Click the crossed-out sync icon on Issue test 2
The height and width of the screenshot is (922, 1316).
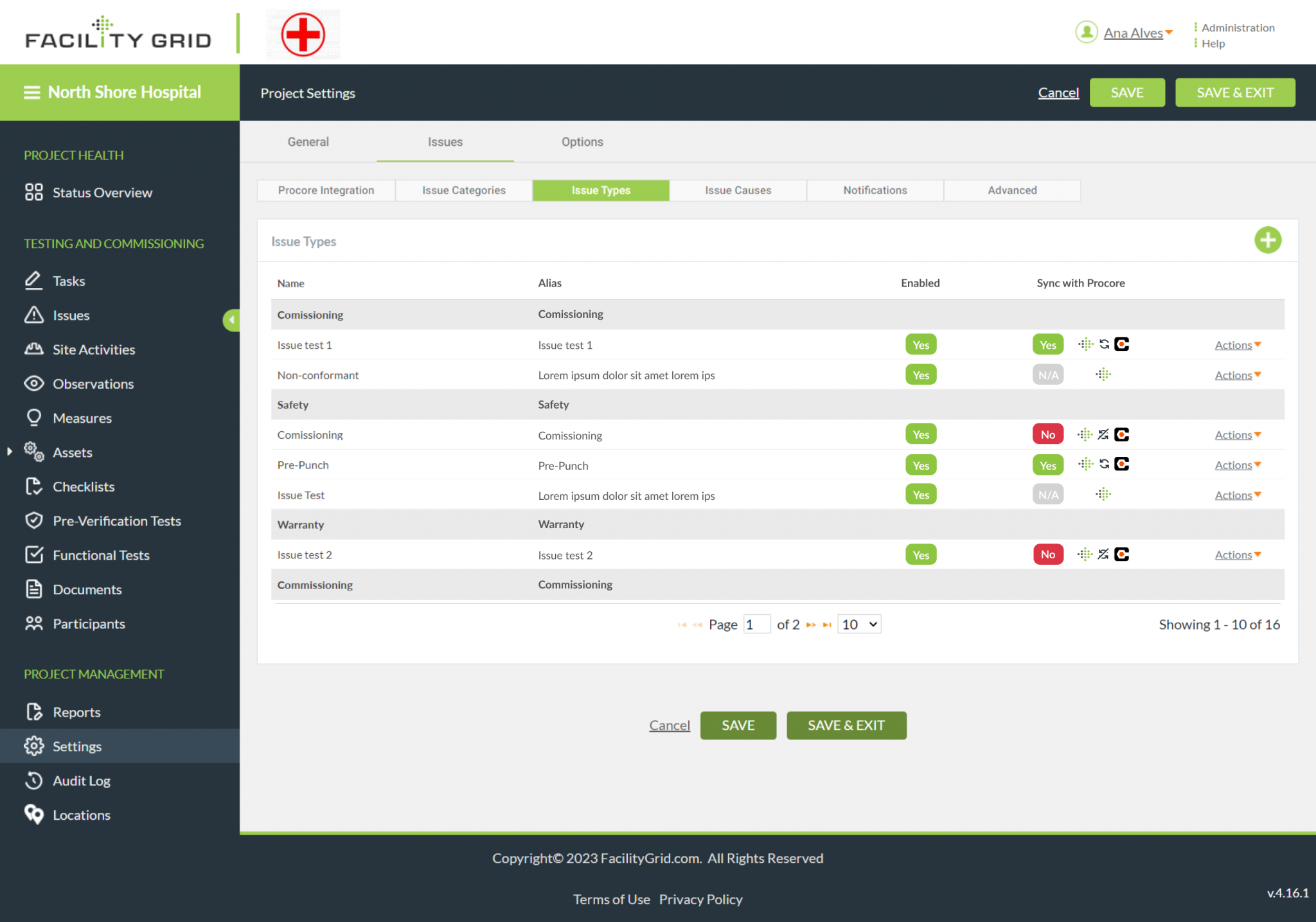pyautogui.click(x=1104, y=554)
